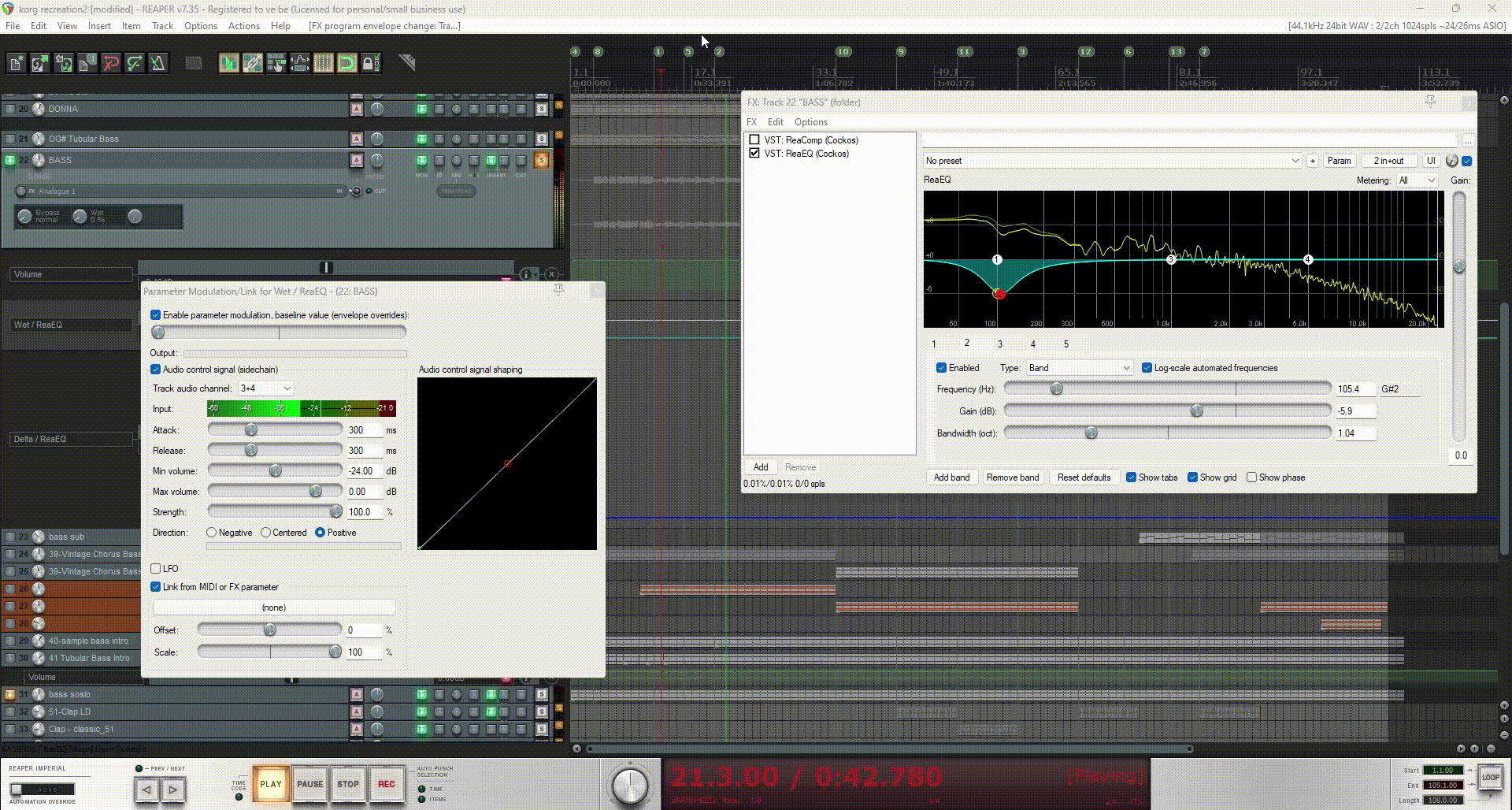1512x810 pixels.
Task: Click the STOP transport button
Action: click(x=348, y=785)
